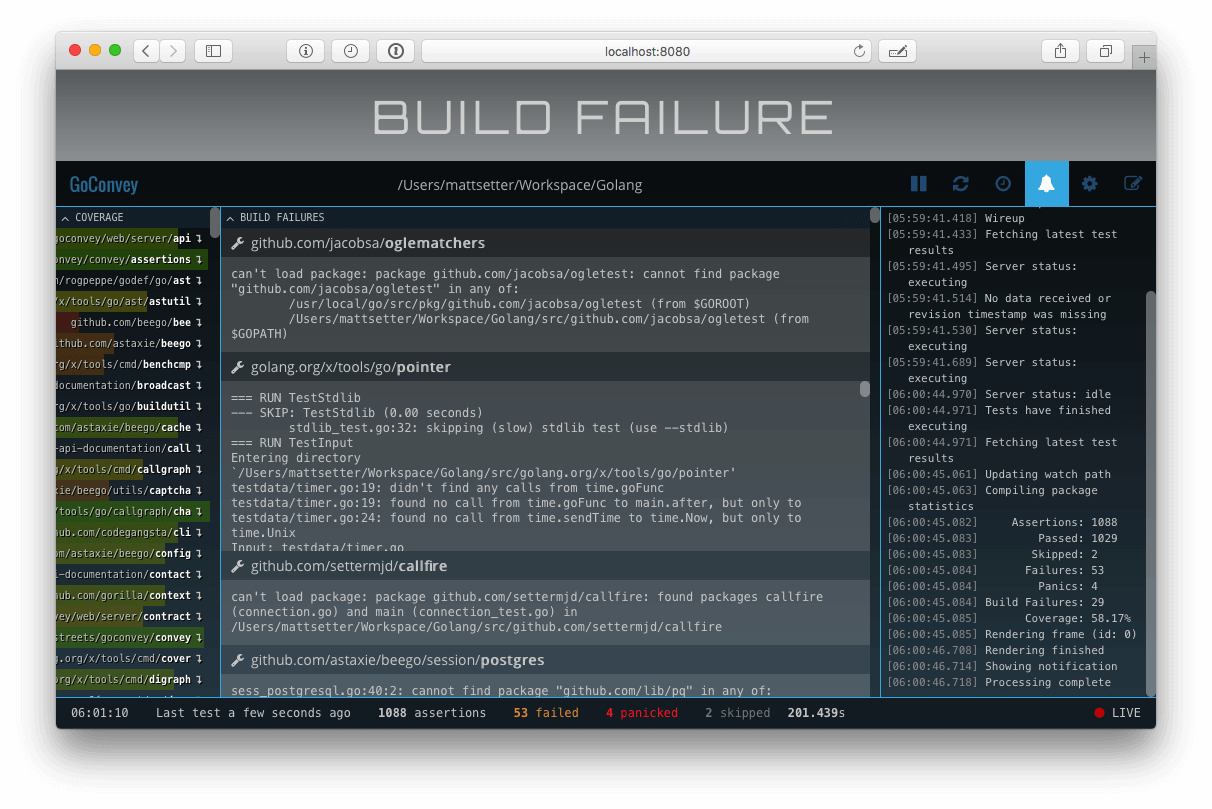The image size is (1212, 809).
Task: Open the Safari share menu
Action: [x=1060, y=51]
